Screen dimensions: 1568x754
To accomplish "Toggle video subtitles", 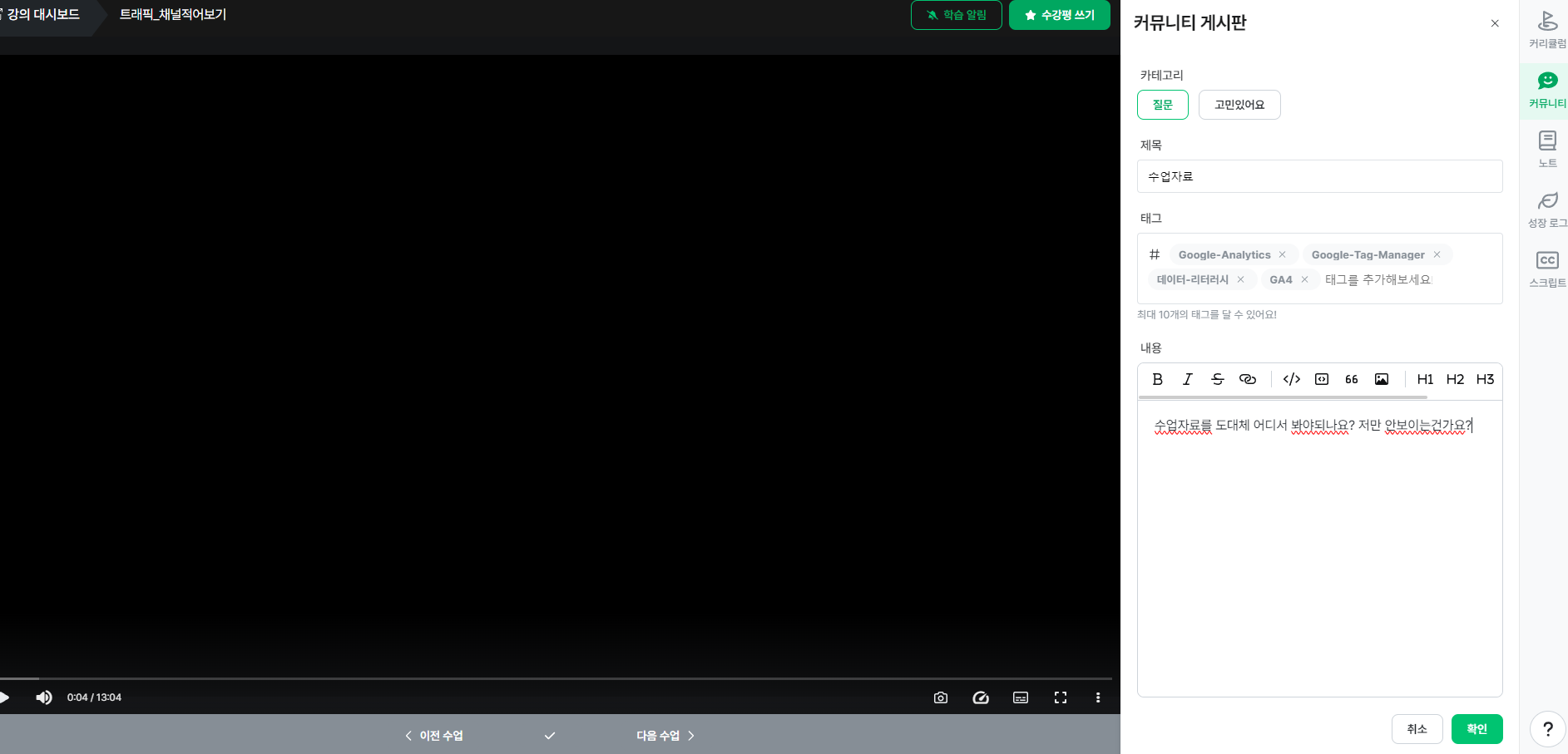I will pyautogui.click(x=1021, y=697).
